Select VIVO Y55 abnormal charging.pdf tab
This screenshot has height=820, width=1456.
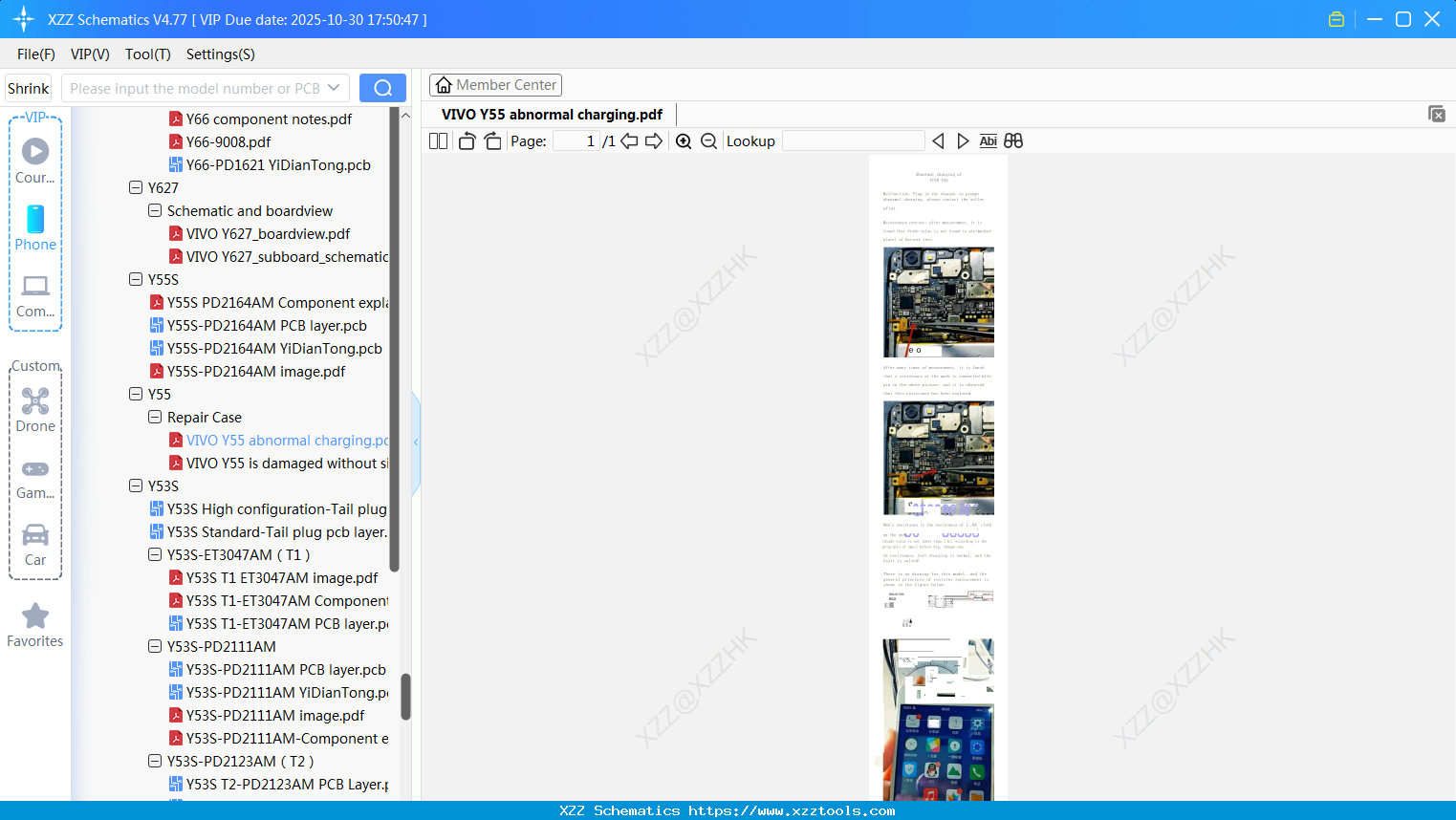tap(552, 115)
